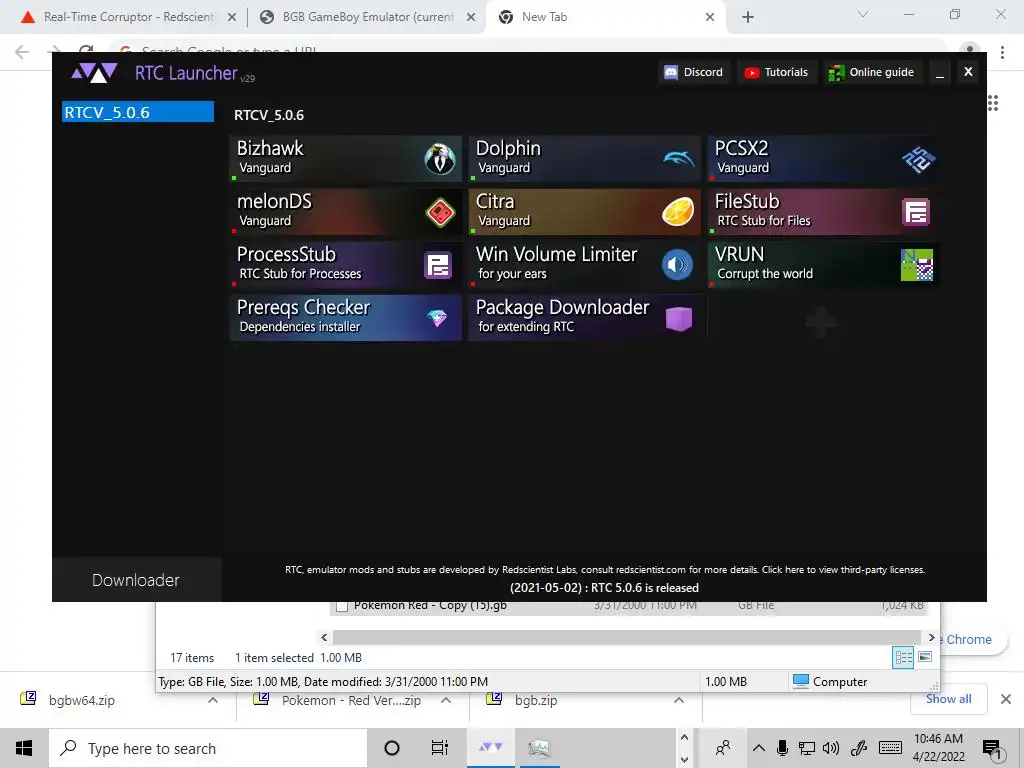The width and height of the screenshot is (1024, 768).
Task: Close the Real-Time Corruptor tab
Action: [x=232, y=17]
